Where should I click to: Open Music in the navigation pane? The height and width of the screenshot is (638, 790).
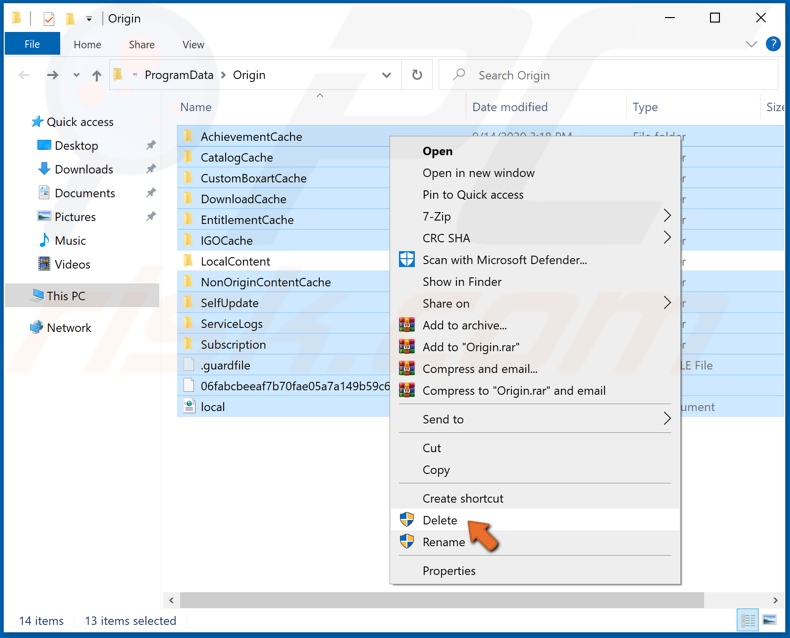(x=62, y=240)
